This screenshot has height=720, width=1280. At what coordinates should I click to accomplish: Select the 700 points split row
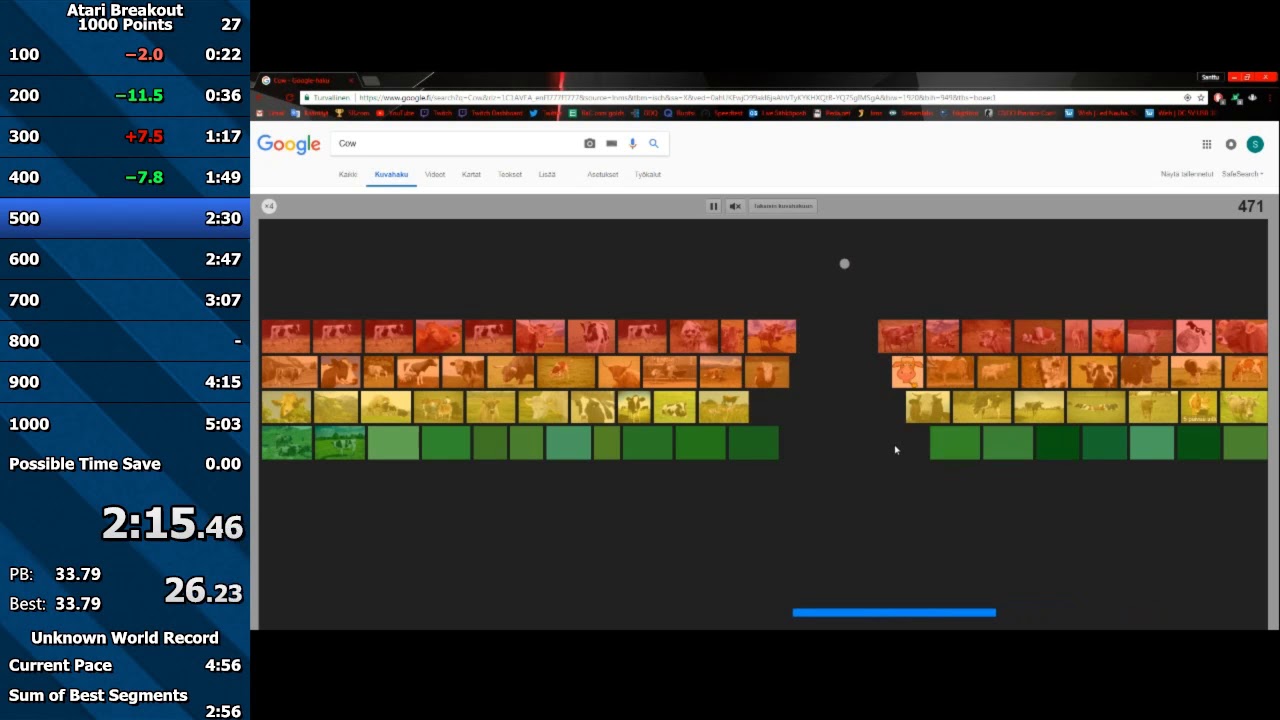pos(125,300)
